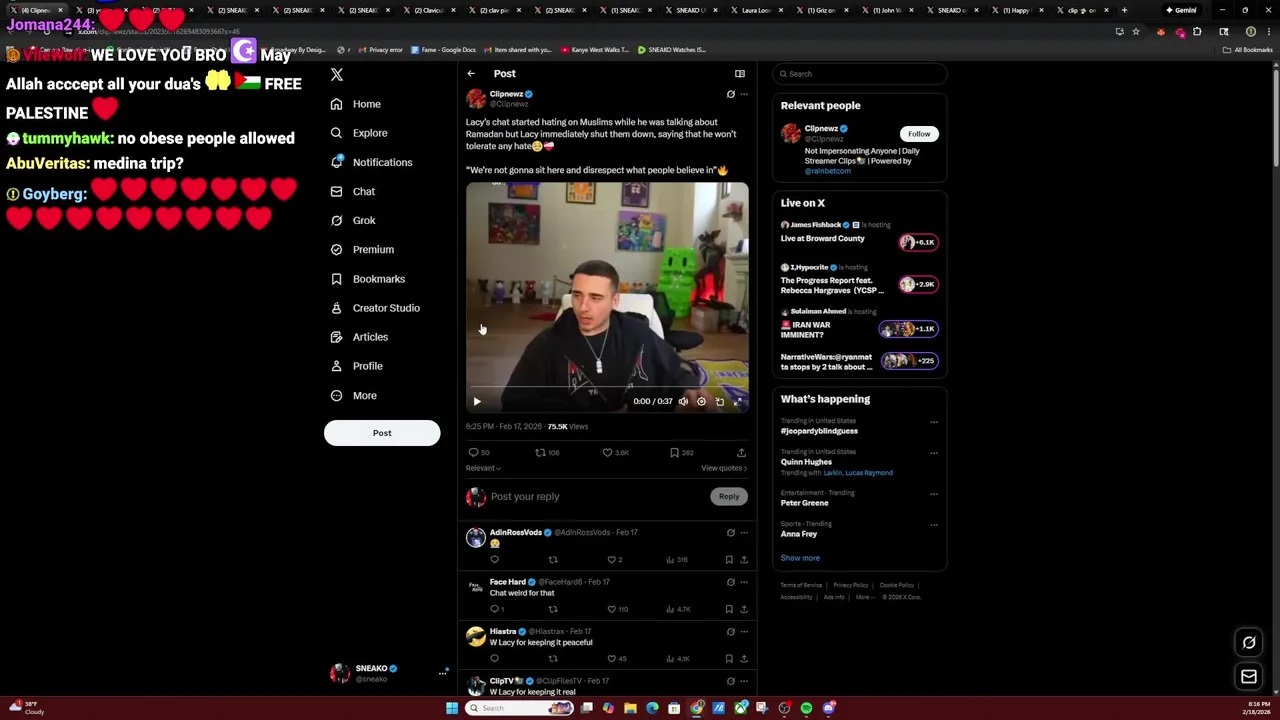The width and height of the screenshot is (1280, 720).
Task: Open the Relevant replies sort dropdown
Action: coord(483,468)
